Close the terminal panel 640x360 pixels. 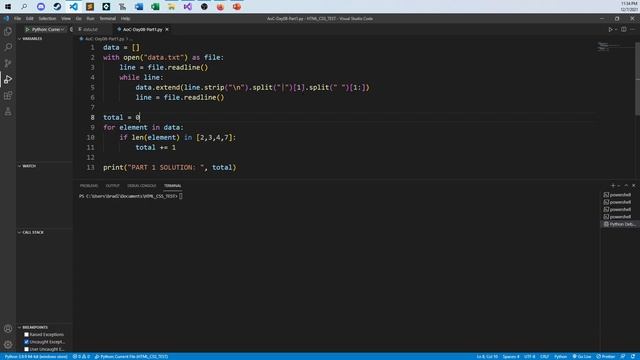(633, 186)
